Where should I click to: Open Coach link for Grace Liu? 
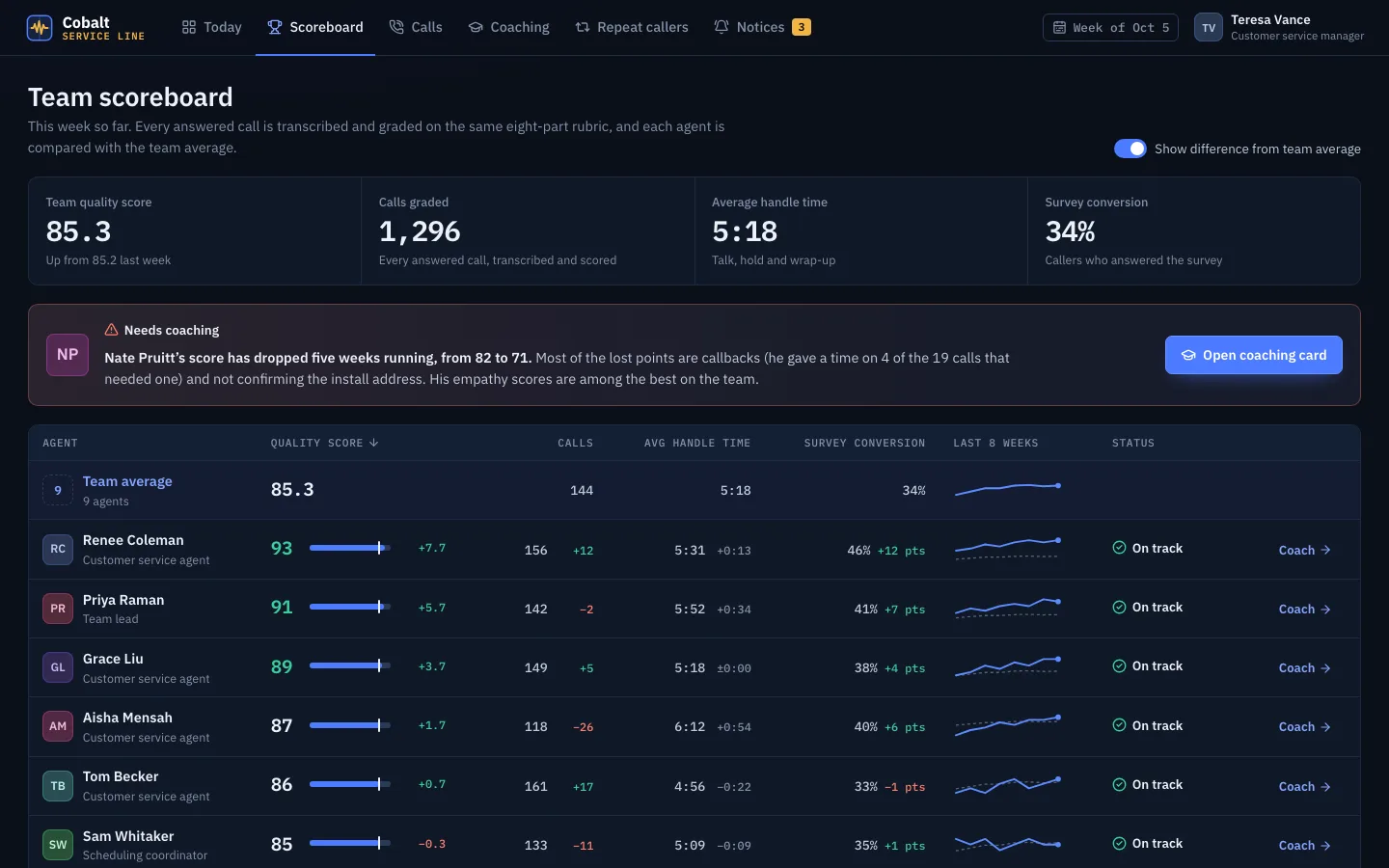click(x=1304, y=667)
